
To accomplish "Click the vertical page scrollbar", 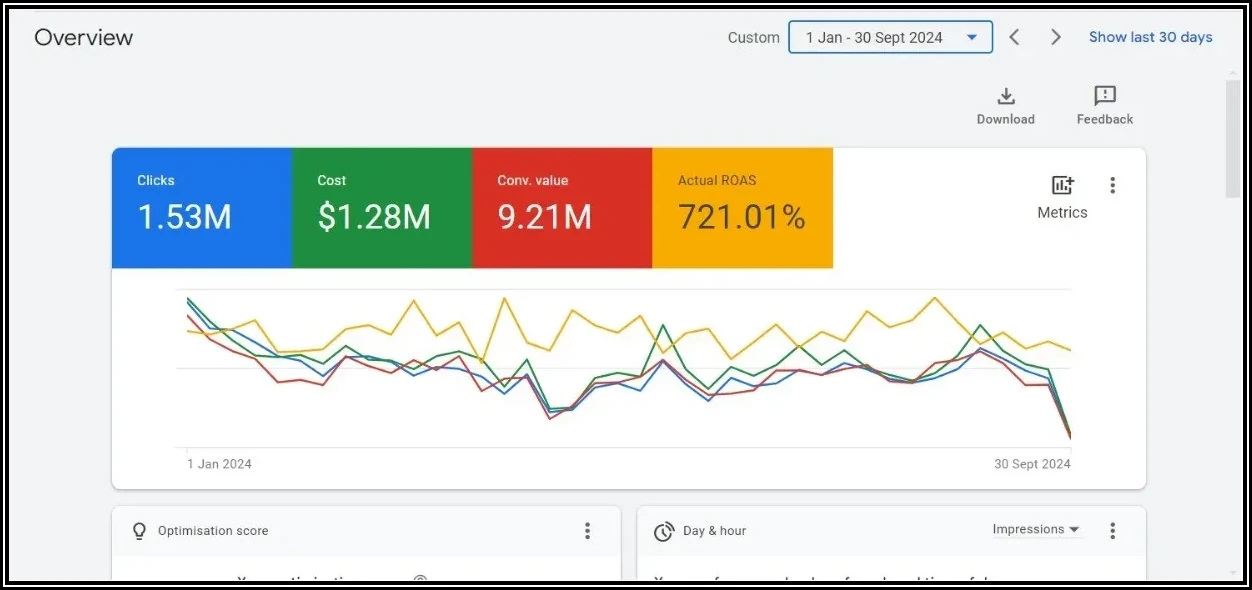I will [1233, 140].
